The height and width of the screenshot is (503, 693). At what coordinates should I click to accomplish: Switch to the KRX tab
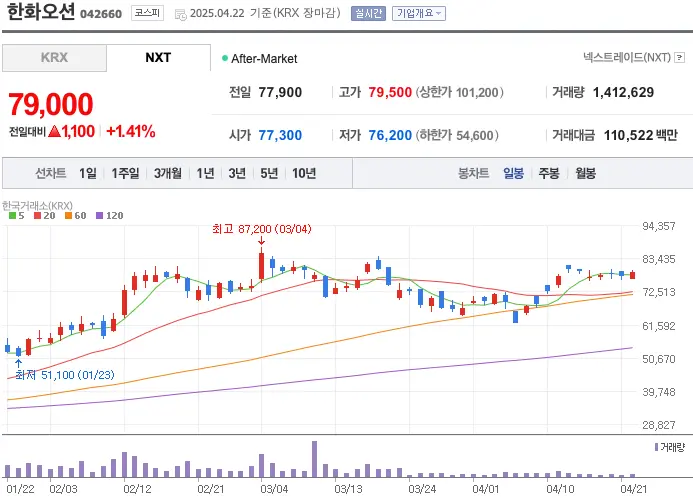[x=54, y=57]
